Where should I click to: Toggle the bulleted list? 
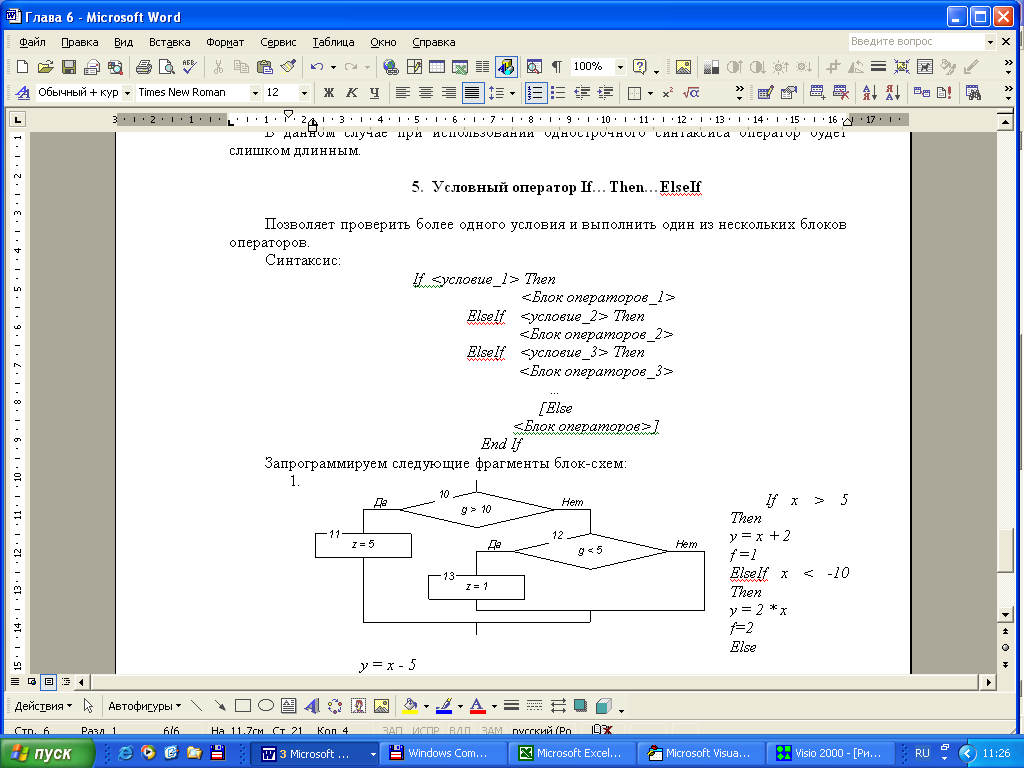pos(558,93)
